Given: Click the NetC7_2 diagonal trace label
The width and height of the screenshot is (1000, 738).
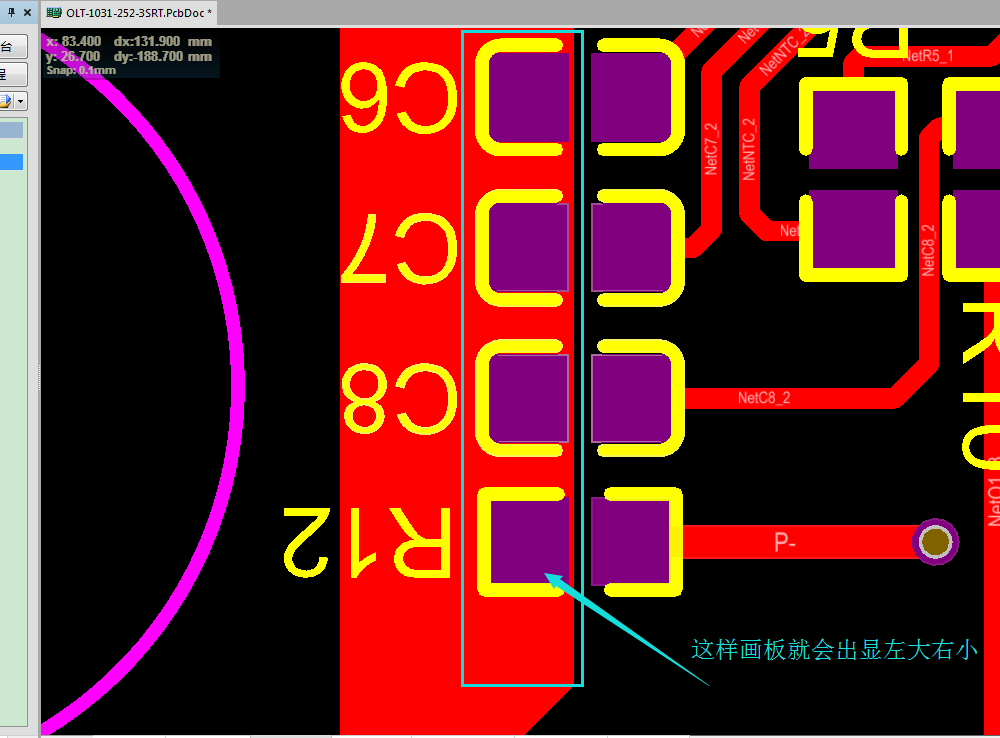Looking at the screenshot, I should [711, 148].
